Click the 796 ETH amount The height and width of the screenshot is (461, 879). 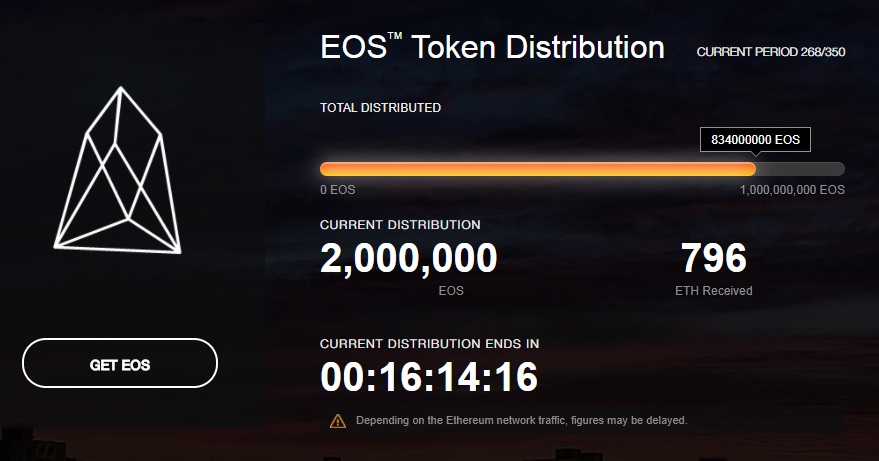pyautogui.click(x=713, y=259)
